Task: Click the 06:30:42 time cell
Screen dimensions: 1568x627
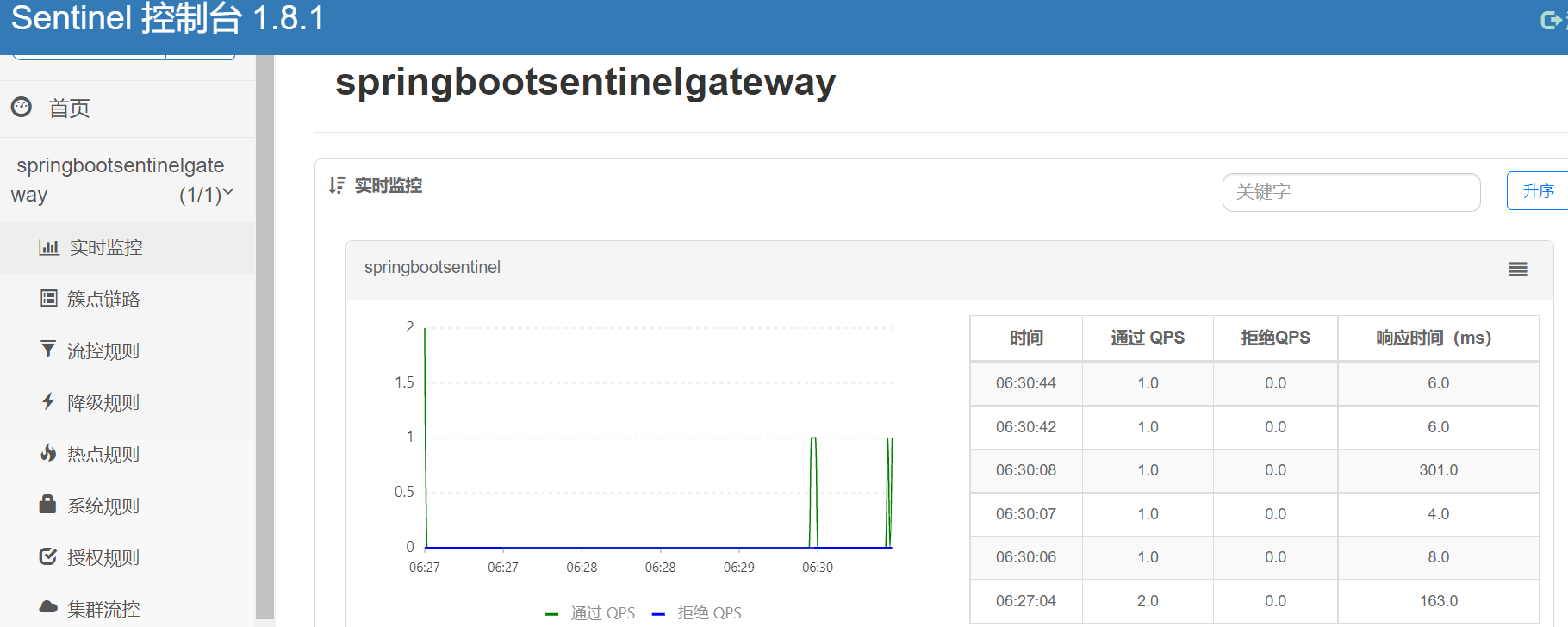Action: click(x=1026, y=427)
